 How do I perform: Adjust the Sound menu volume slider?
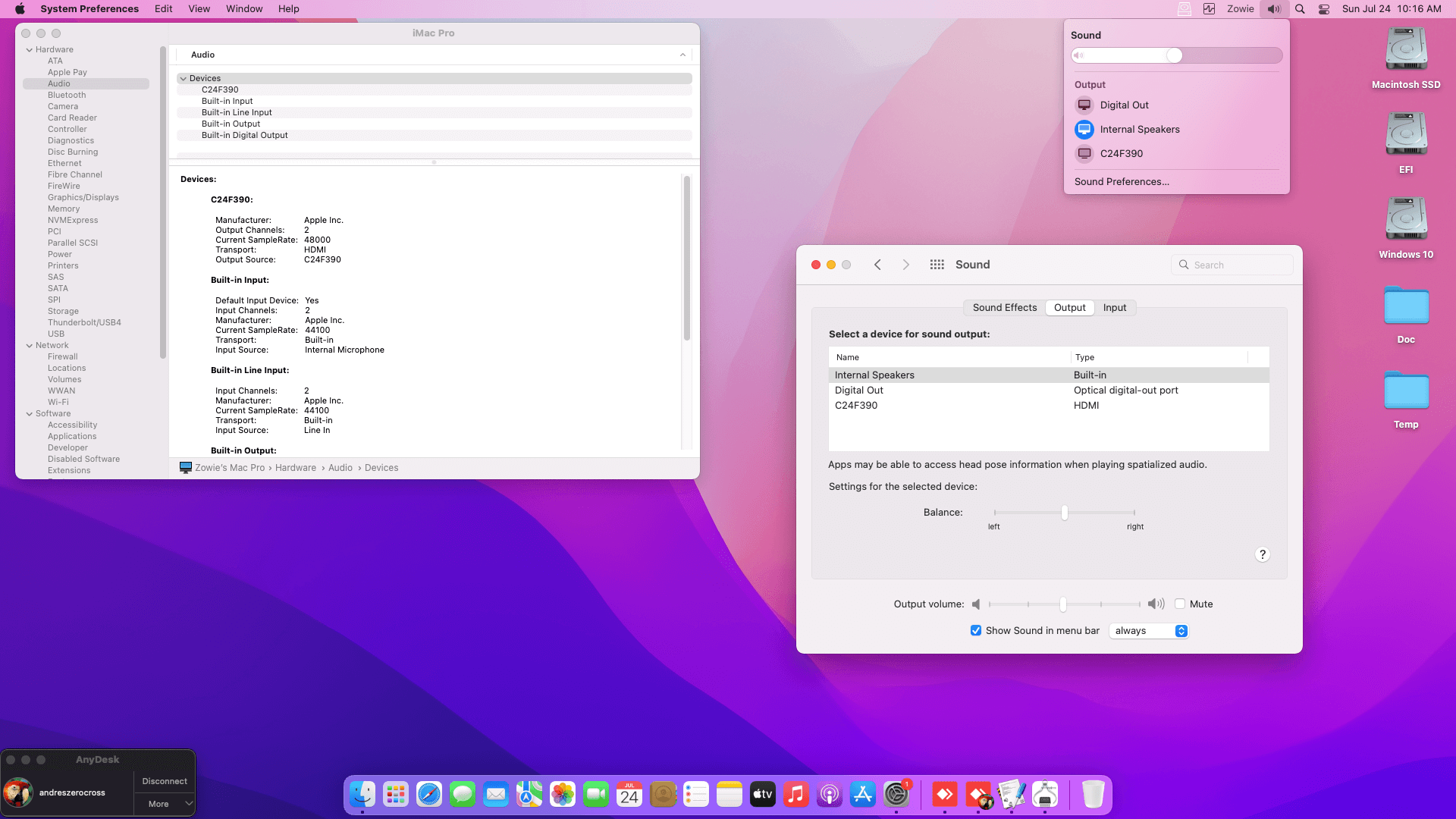click(1177, 55)
